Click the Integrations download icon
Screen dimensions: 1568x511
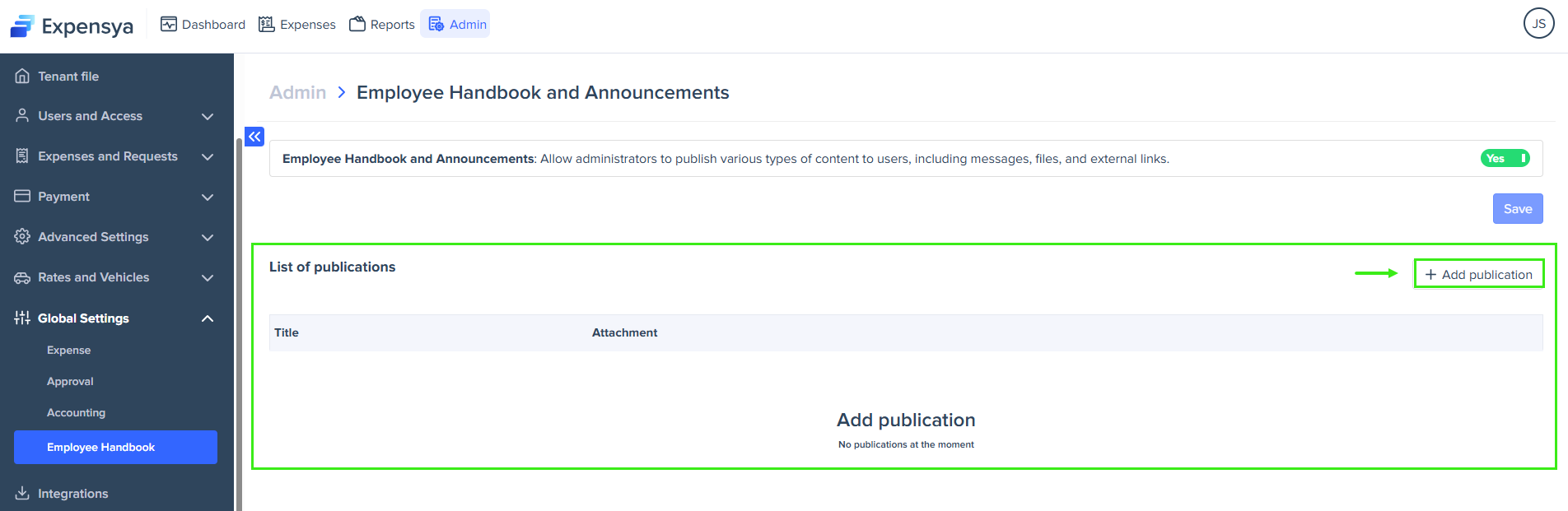(22, 493)
